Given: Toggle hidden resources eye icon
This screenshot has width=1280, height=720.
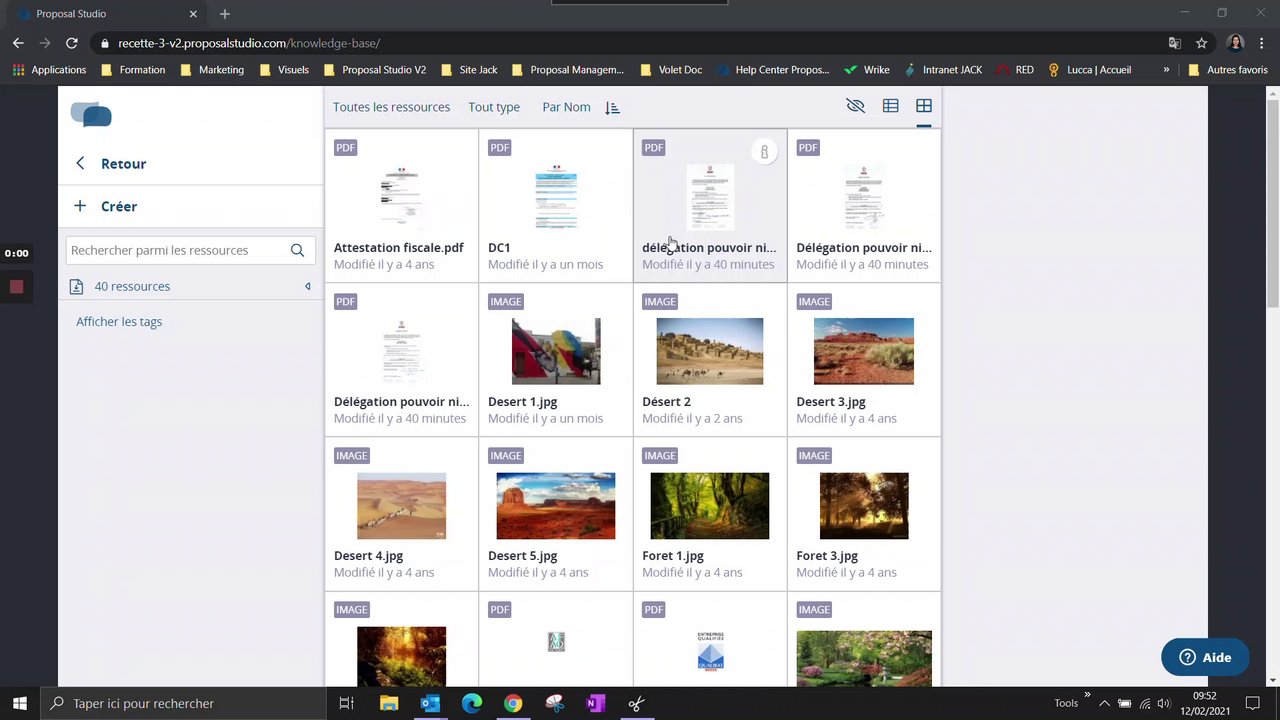Looking at the screenshot, I should coord(855,106).
